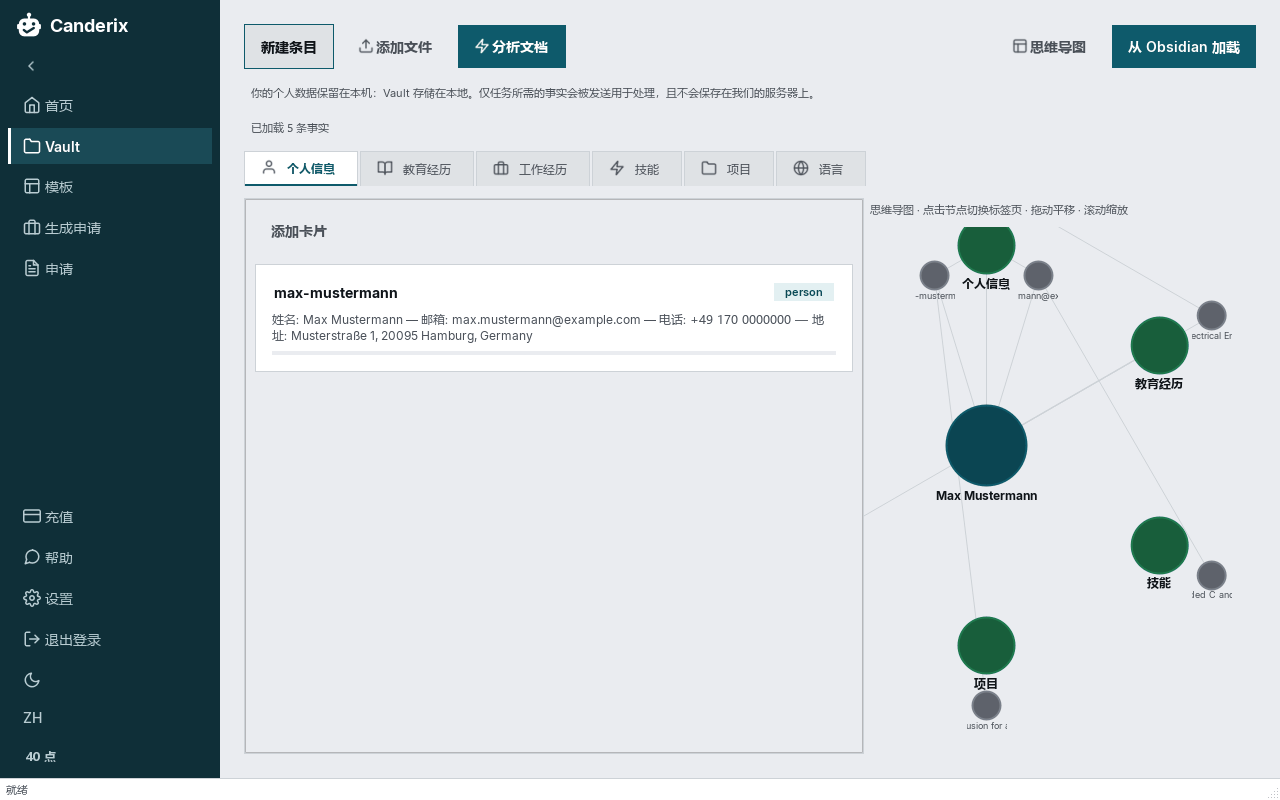
Task: Open 申请 applications in the sidebar
Action: [110, 269]
